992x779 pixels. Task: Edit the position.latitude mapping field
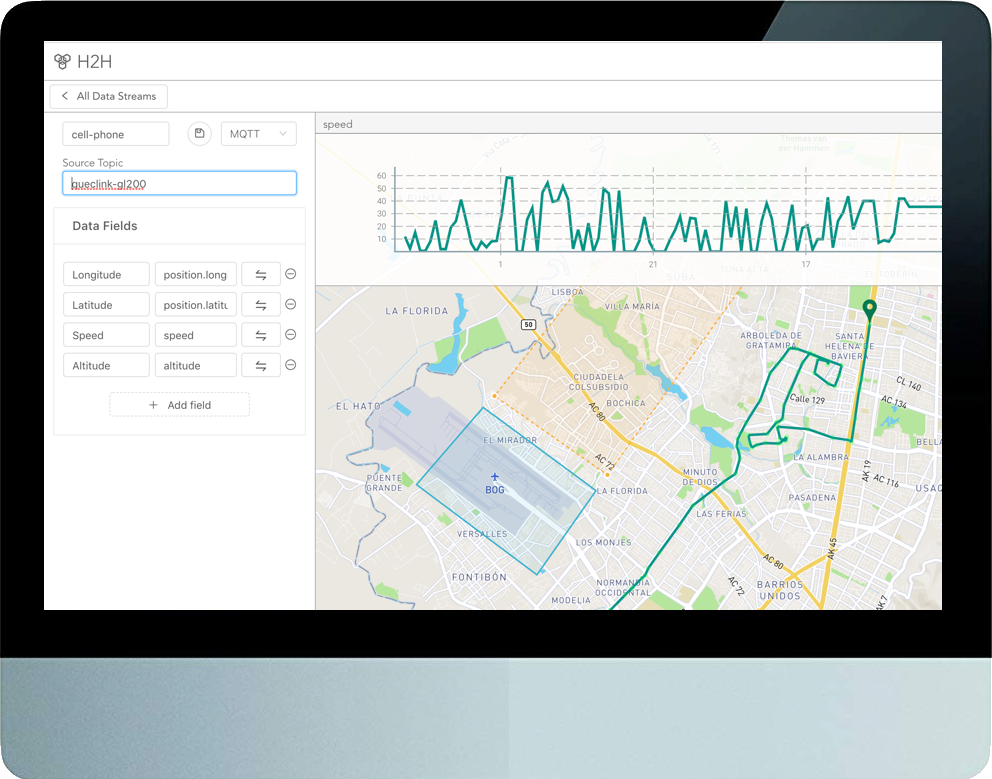[x=195, y=305]
